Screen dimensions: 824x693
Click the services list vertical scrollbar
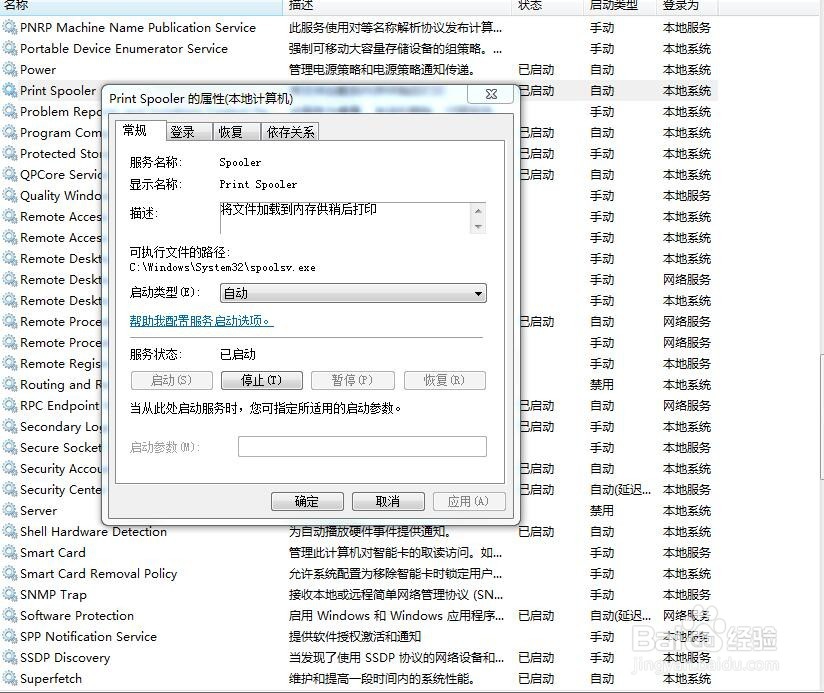point(821,417)
